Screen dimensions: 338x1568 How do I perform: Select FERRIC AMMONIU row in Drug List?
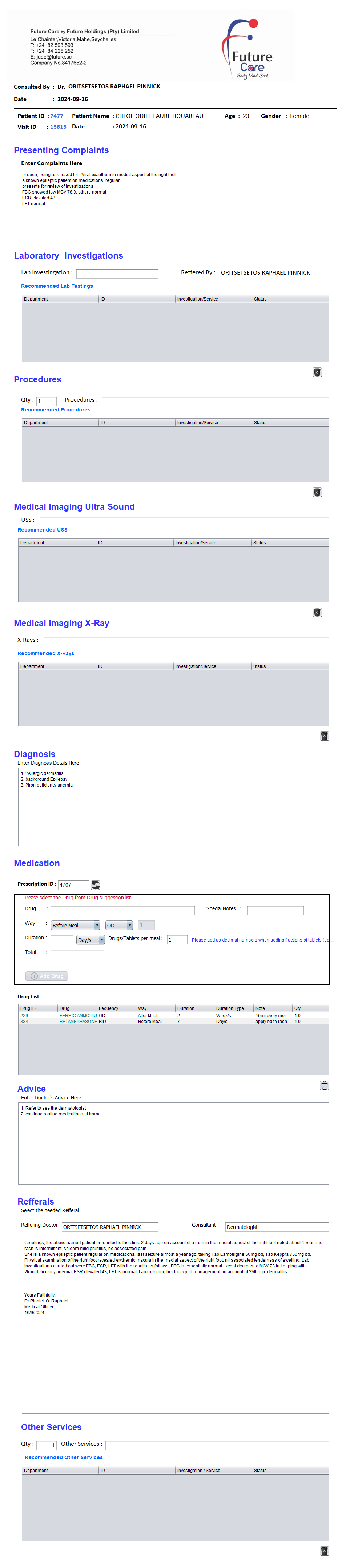pos(78,1015)
